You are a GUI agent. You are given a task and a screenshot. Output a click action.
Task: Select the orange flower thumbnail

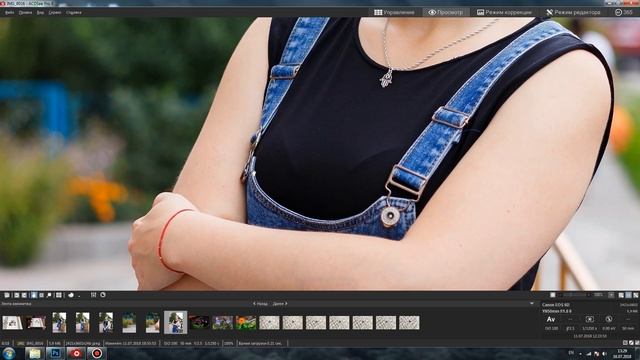pos(246,322)
